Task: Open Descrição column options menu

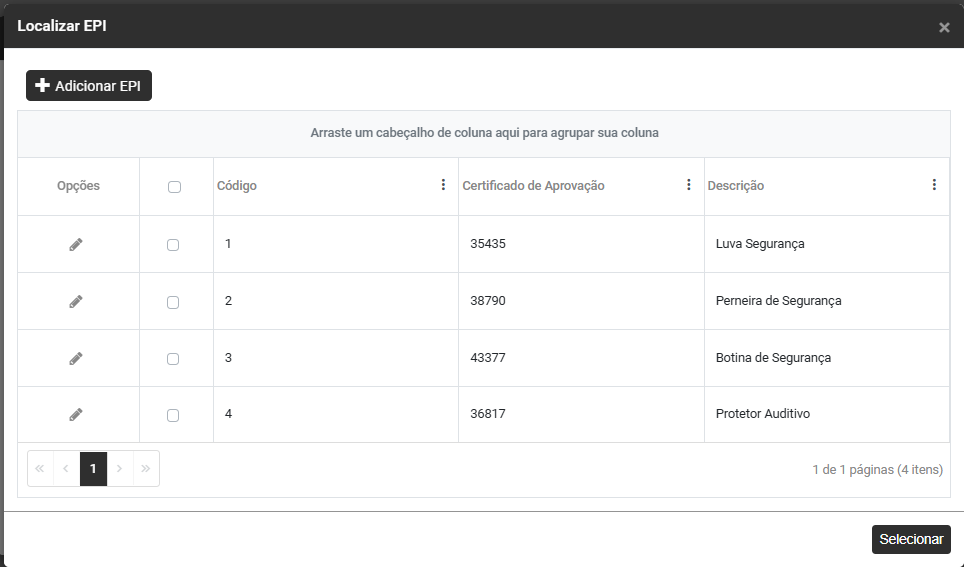Action: click(934, 185)
